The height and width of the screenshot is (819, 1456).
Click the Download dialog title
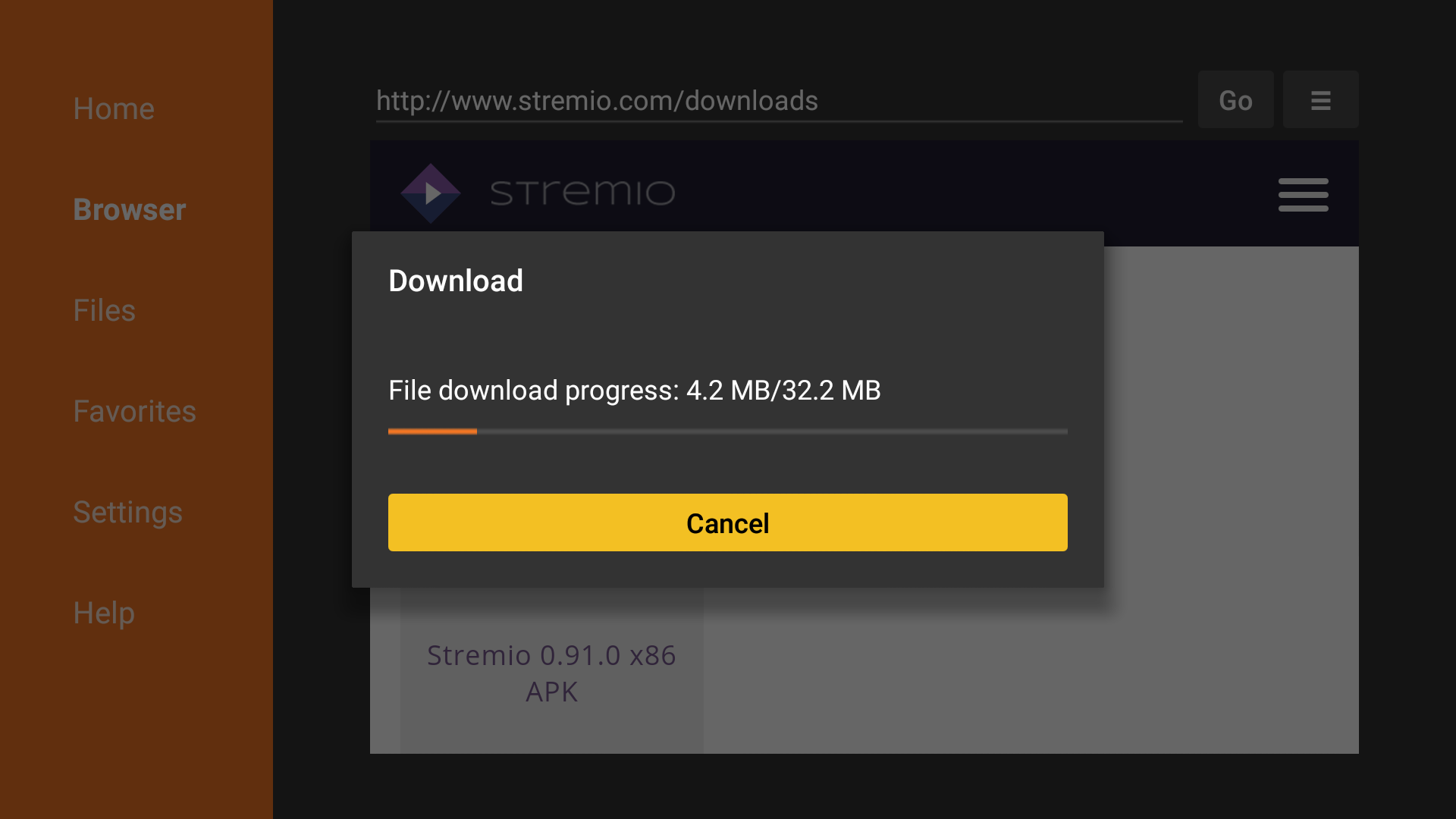(x=456, y=281)
